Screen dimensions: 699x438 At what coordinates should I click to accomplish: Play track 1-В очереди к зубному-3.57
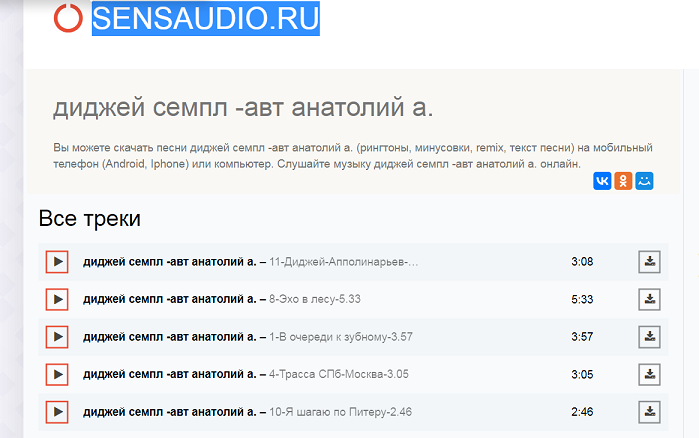click(57, 336)
